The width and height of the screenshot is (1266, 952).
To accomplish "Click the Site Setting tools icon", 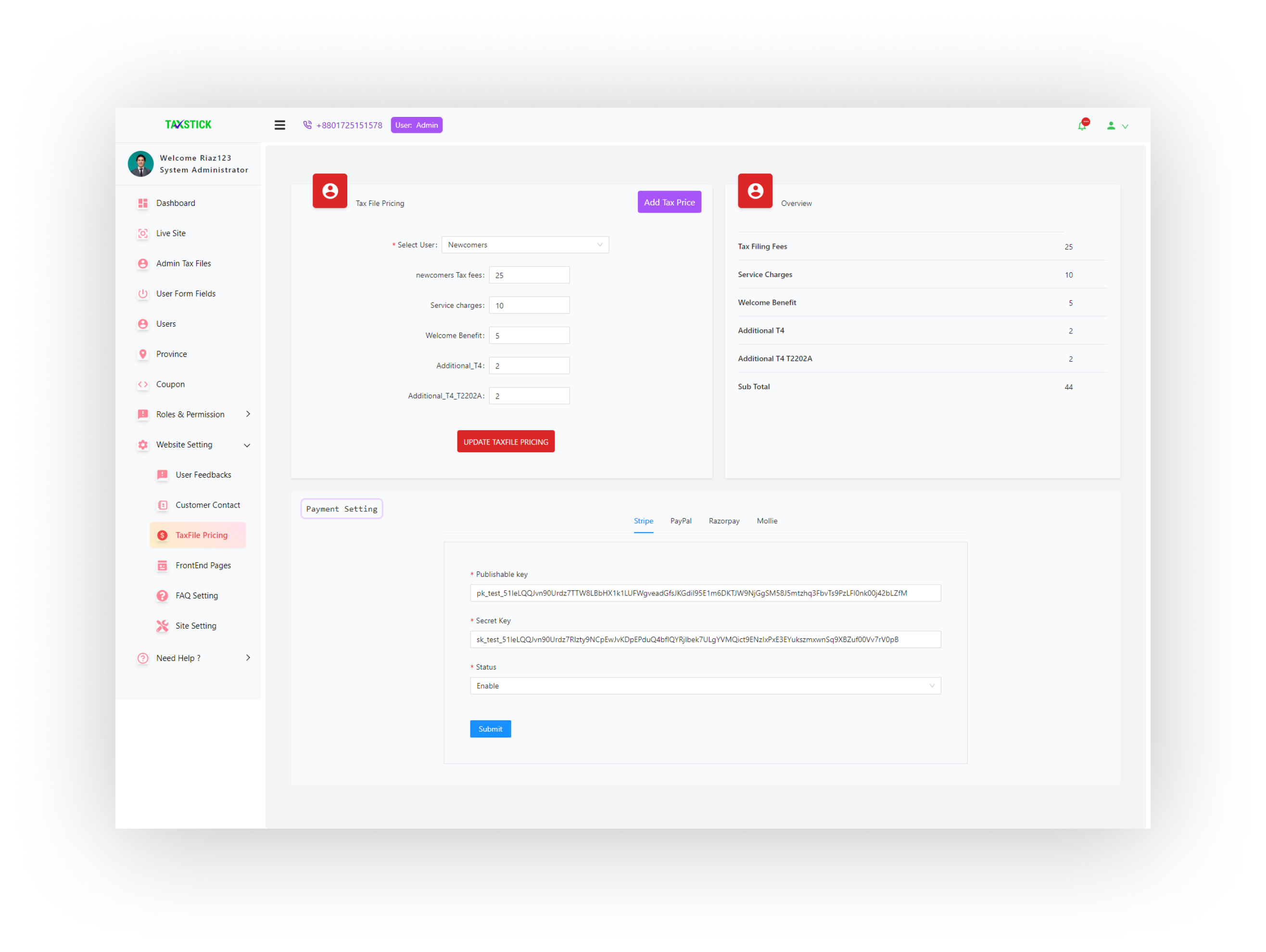I will coord(163,626).
